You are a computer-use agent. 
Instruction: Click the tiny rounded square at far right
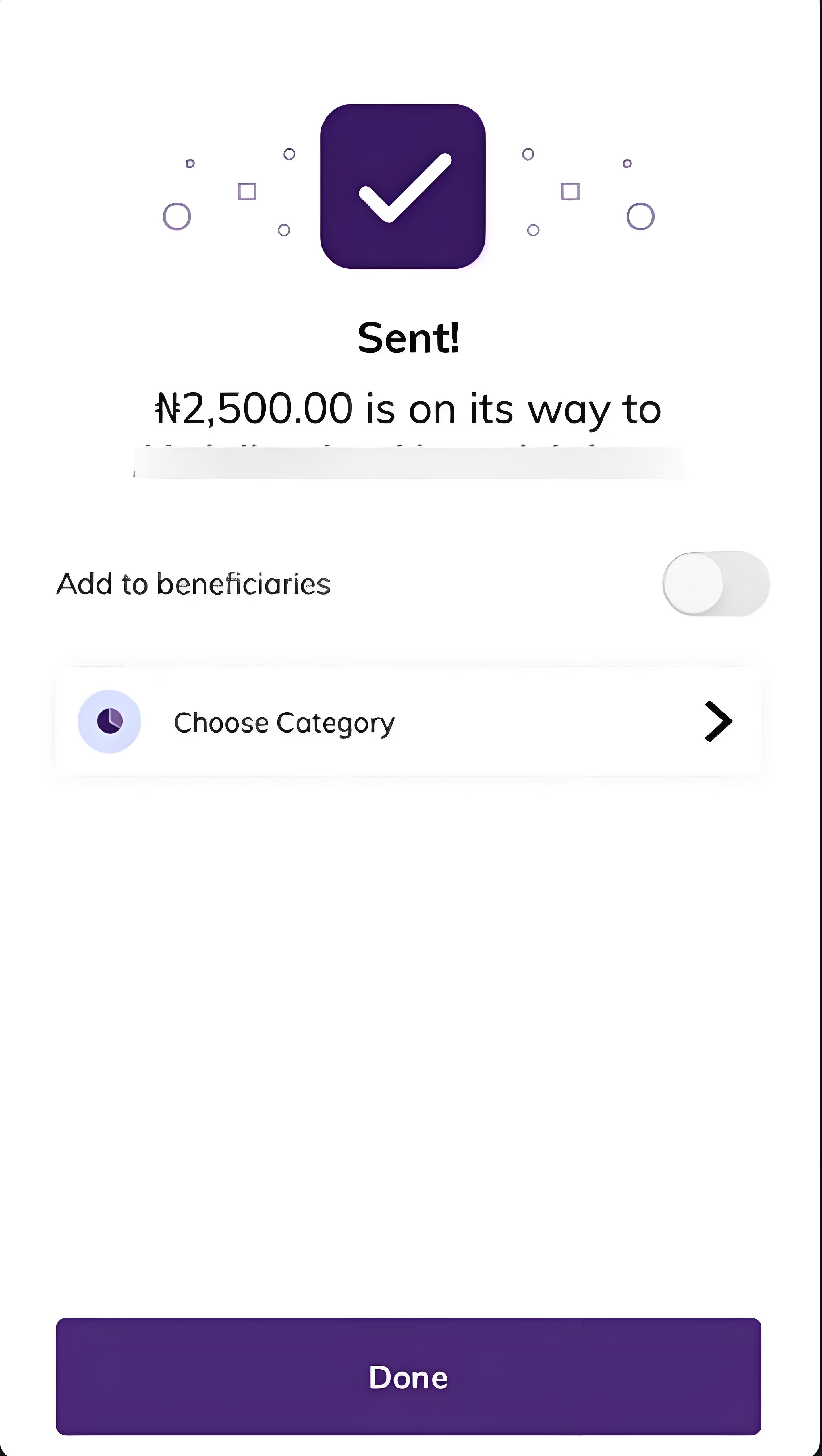[x=627, y=163]
